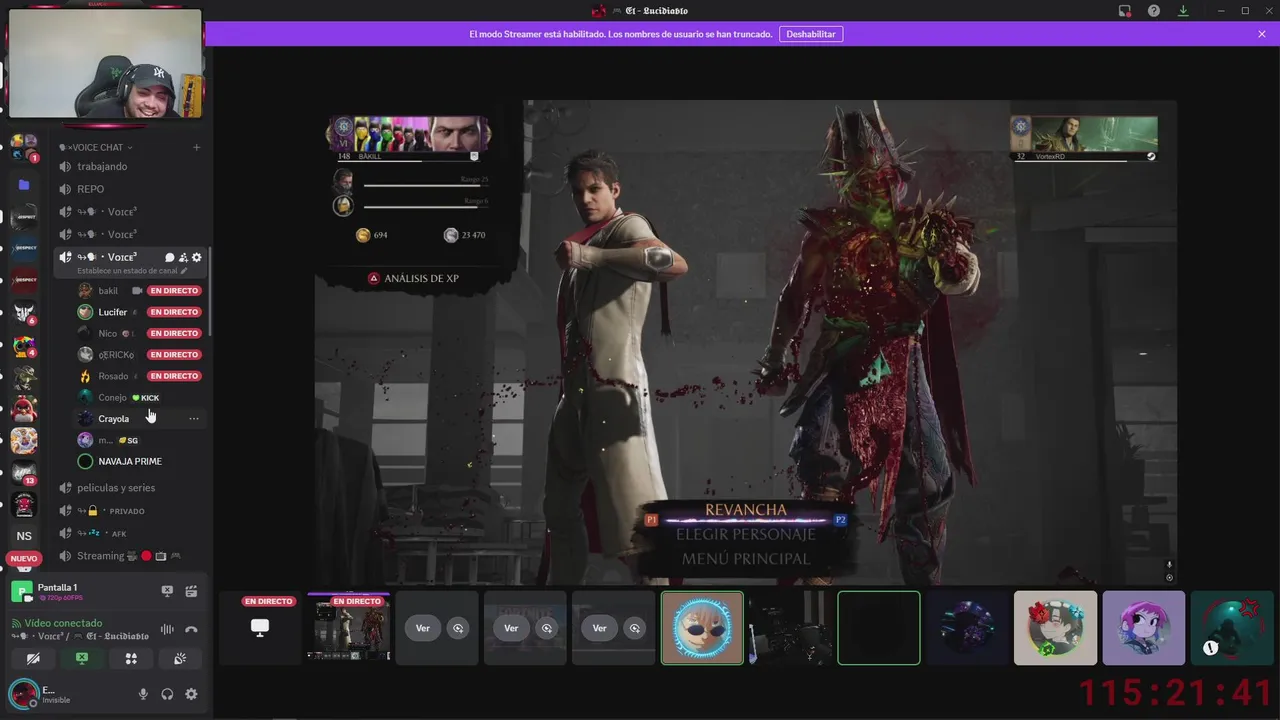1280x720 pixels.
Task: Select the screen monitor EN DIRECTO tile
Action: click(x=260, y=628)
